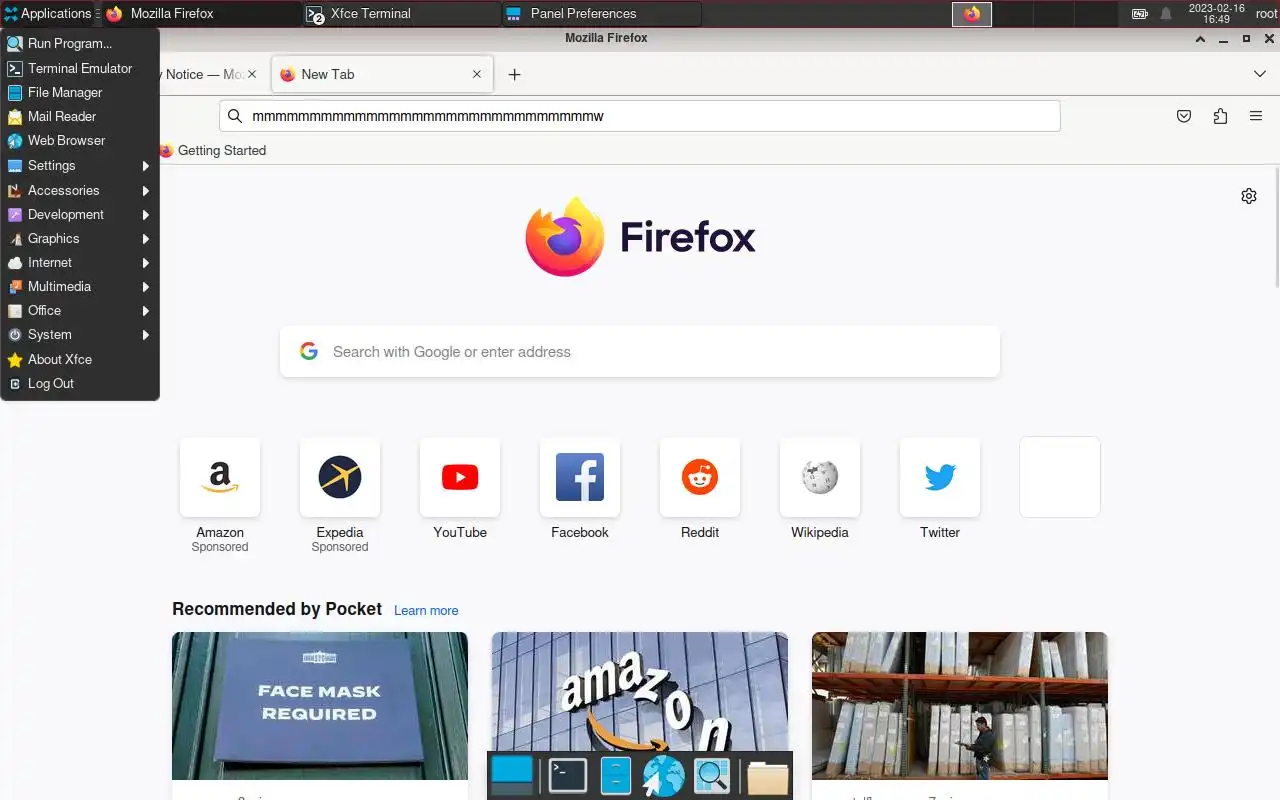Focus the Search with Google field

click(x=640, y=352)
